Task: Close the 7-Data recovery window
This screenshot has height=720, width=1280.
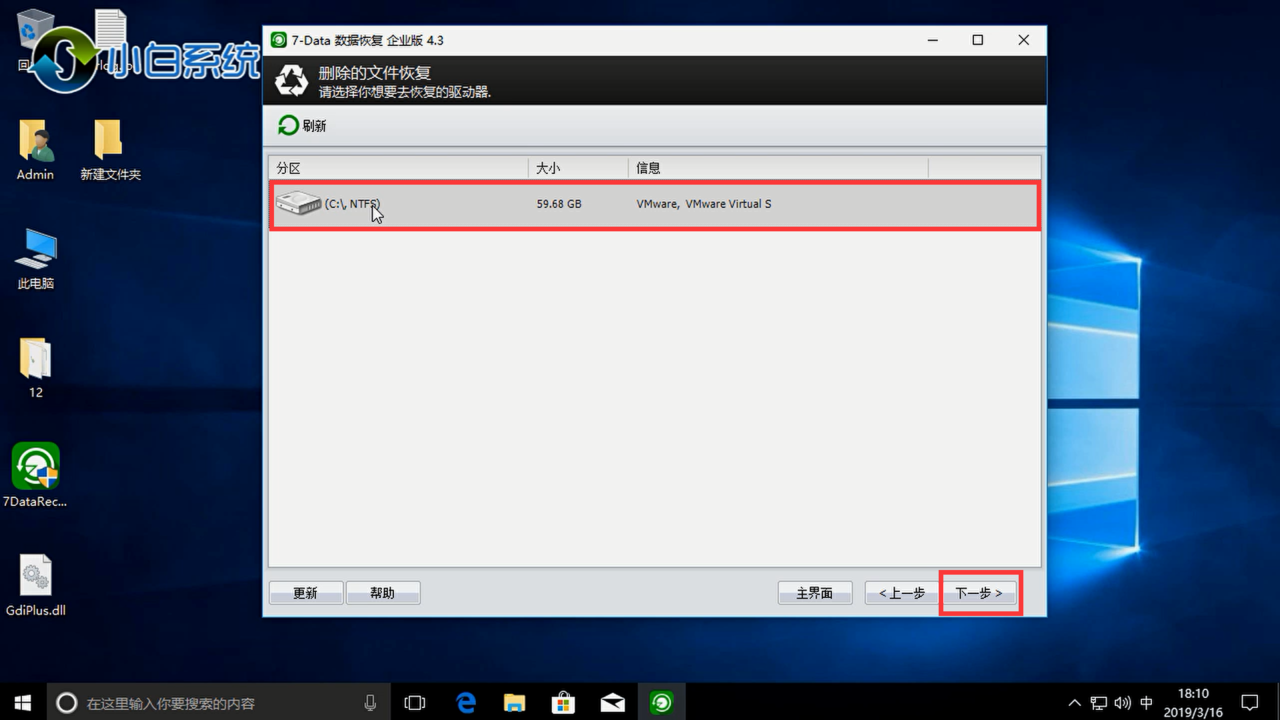Action: (1024, 40)
